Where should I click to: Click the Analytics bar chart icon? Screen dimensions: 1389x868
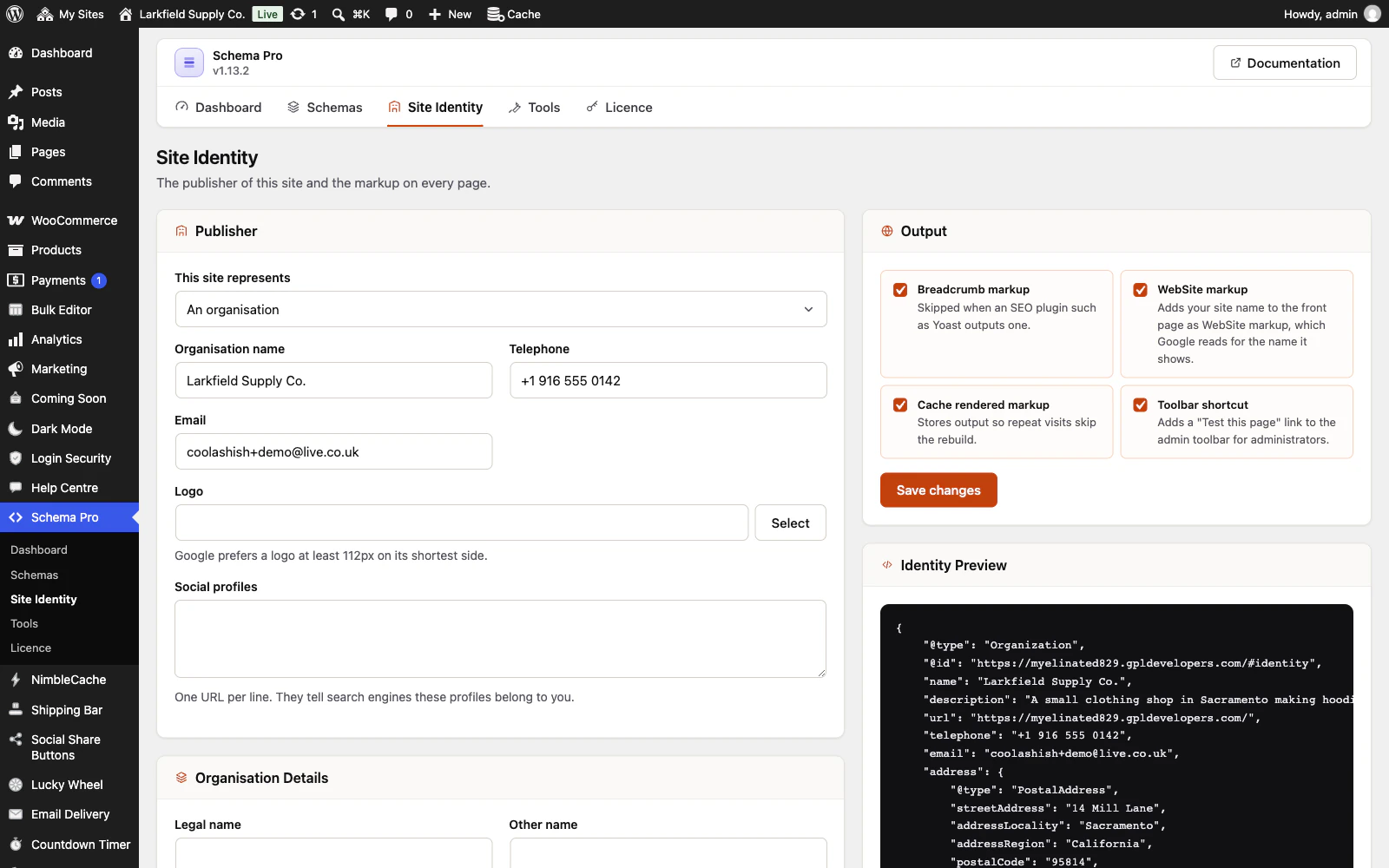click(x=16, y=339)
